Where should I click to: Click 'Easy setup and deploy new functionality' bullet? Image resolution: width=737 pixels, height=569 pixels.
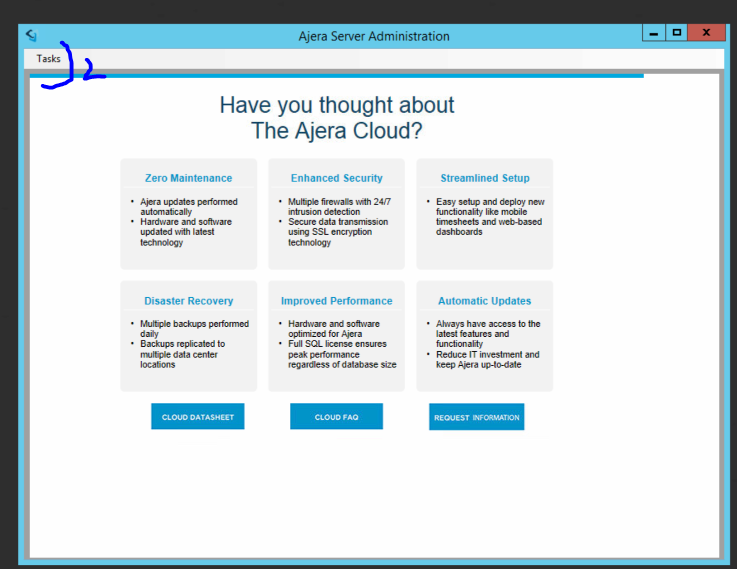(x=490, y=217)
